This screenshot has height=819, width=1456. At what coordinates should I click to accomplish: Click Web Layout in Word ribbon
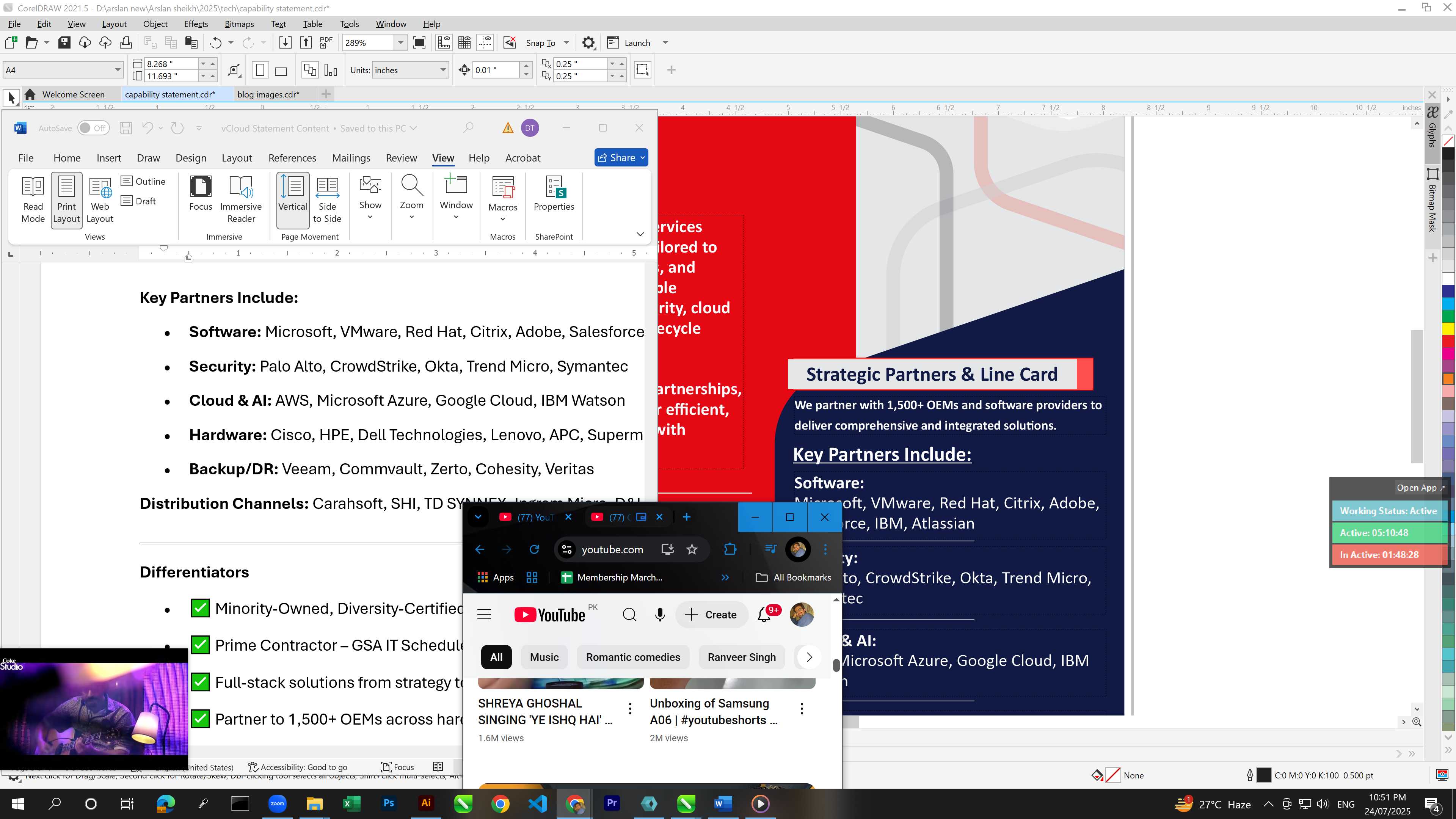[x=100, y=199]
